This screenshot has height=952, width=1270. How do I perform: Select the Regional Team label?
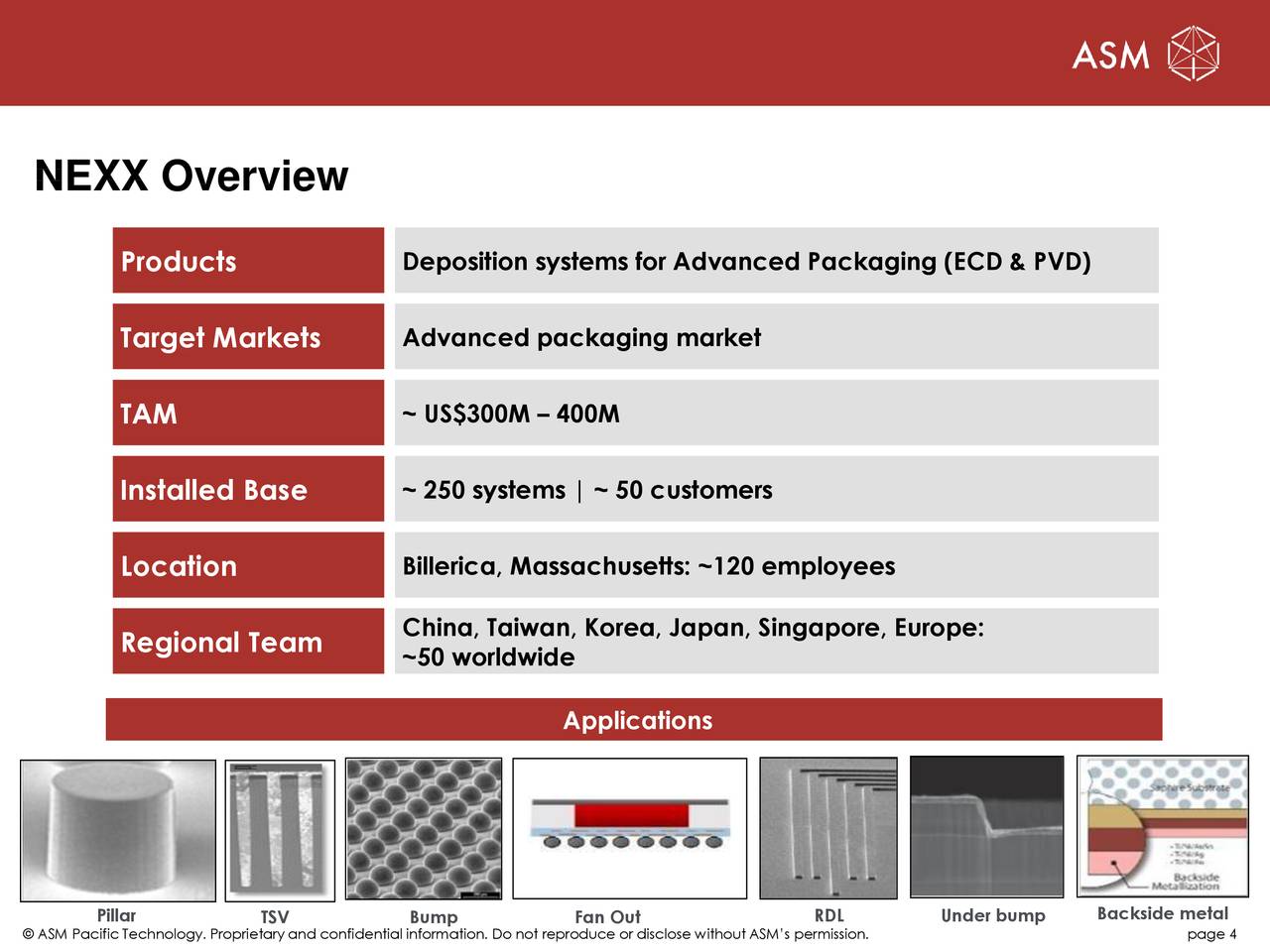coord(246,643)
